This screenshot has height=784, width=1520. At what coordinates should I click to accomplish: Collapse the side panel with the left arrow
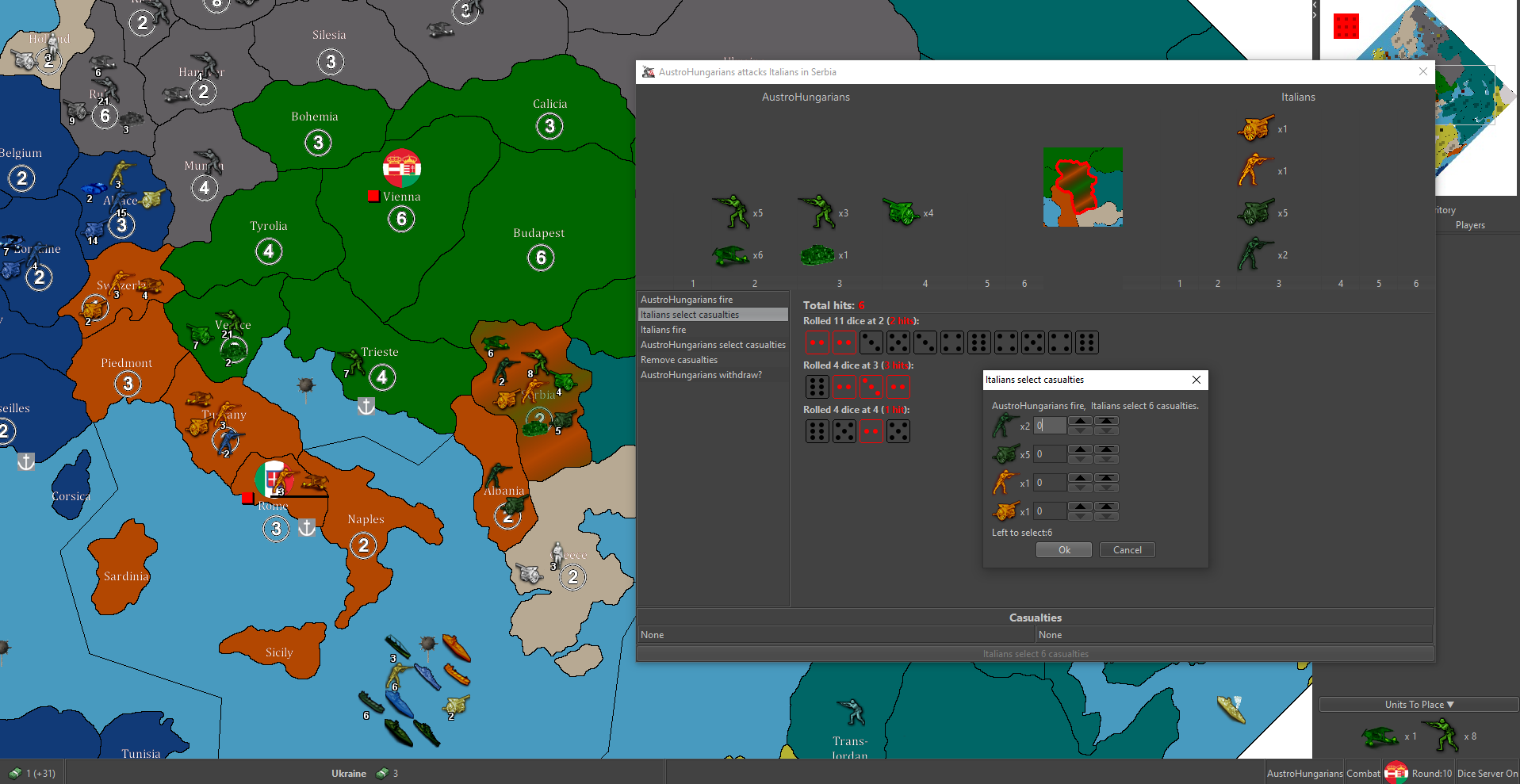point(1314,5)
